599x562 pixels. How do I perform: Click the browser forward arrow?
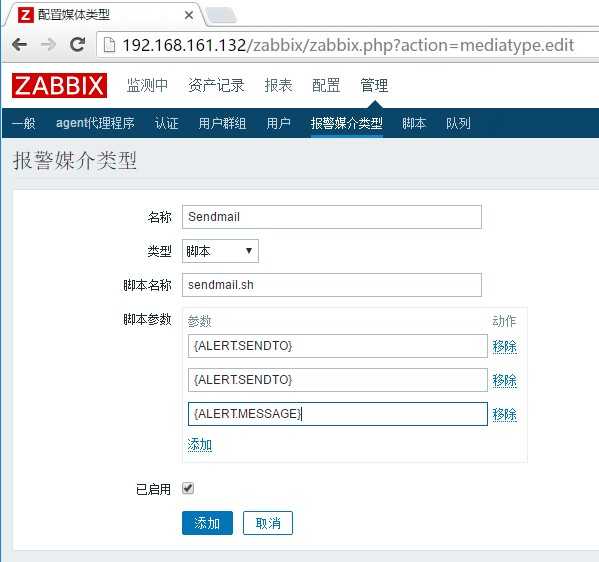[x=48, y=45]
